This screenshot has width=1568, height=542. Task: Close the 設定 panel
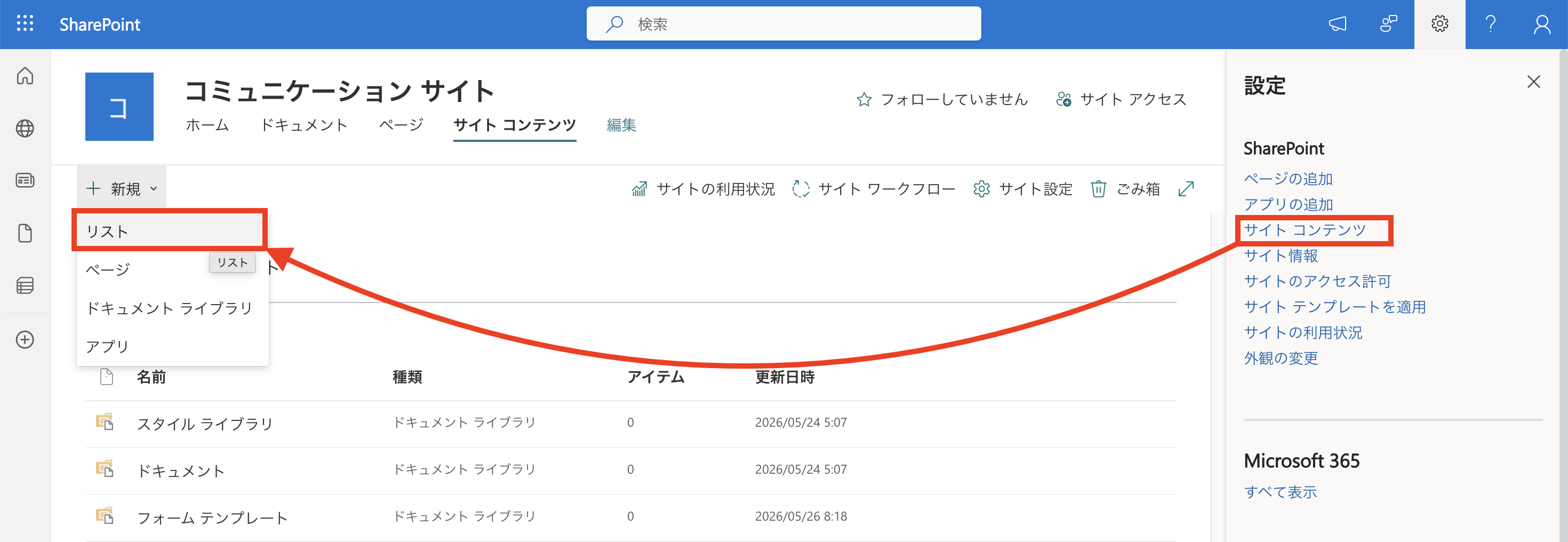[1533, 82]
